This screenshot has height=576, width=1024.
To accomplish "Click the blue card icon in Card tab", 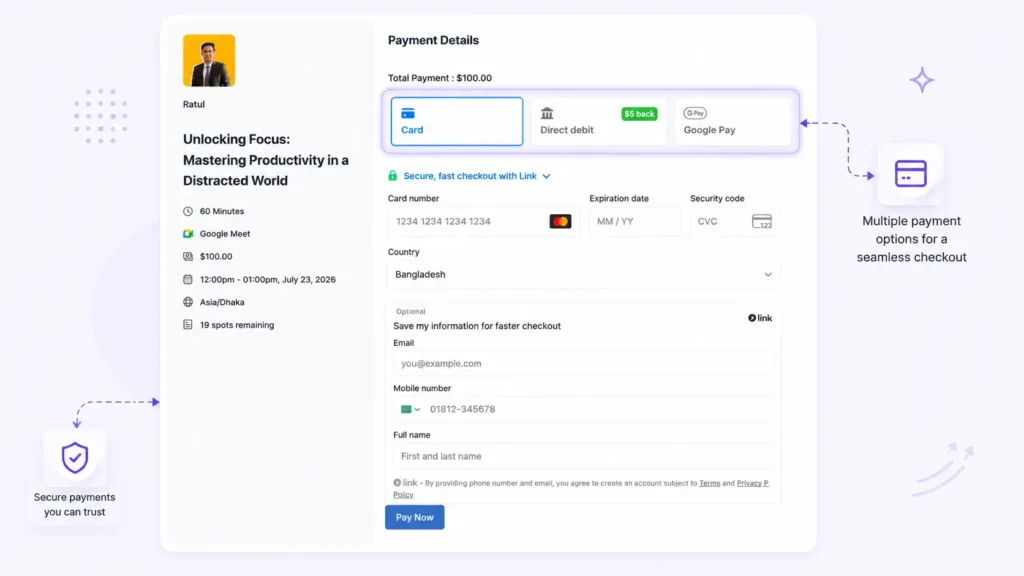I will tap(408, 114).
